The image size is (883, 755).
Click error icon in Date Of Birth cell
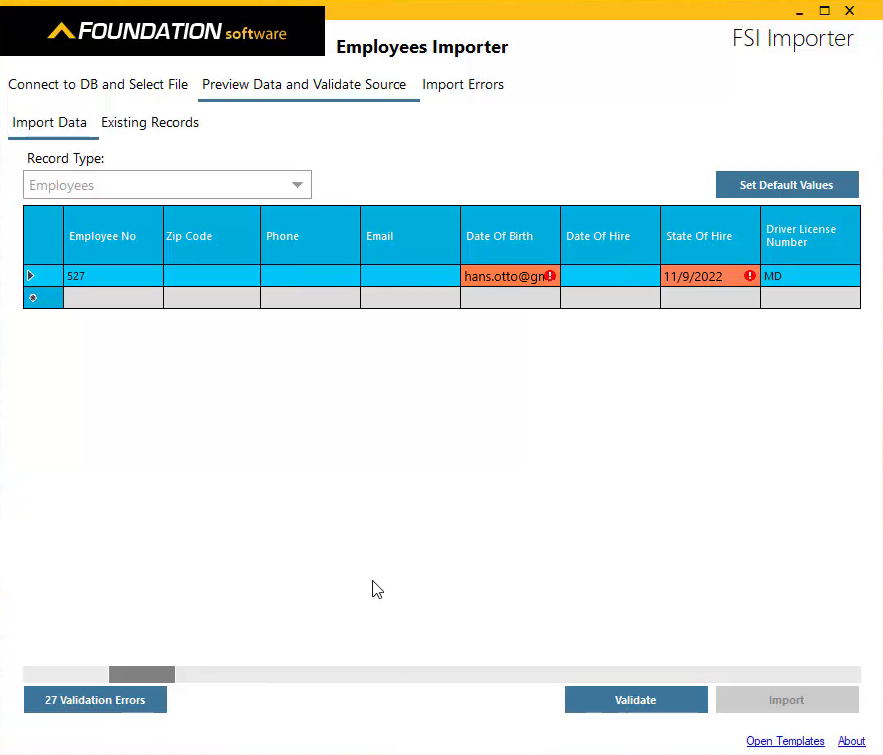click(550, 276)
